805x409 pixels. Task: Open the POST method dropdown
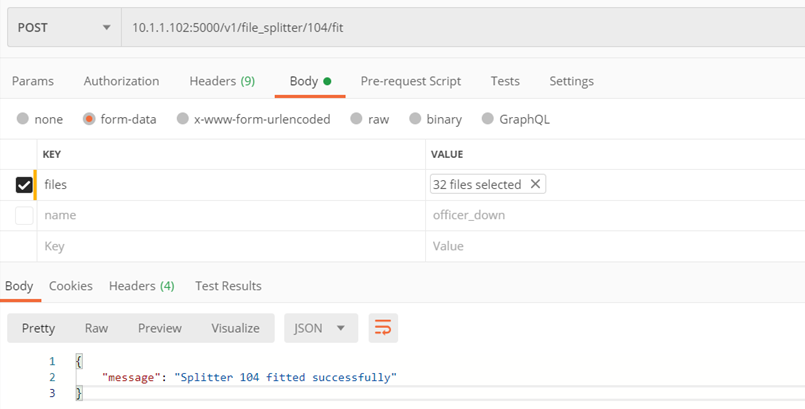(x=64, y=27)
